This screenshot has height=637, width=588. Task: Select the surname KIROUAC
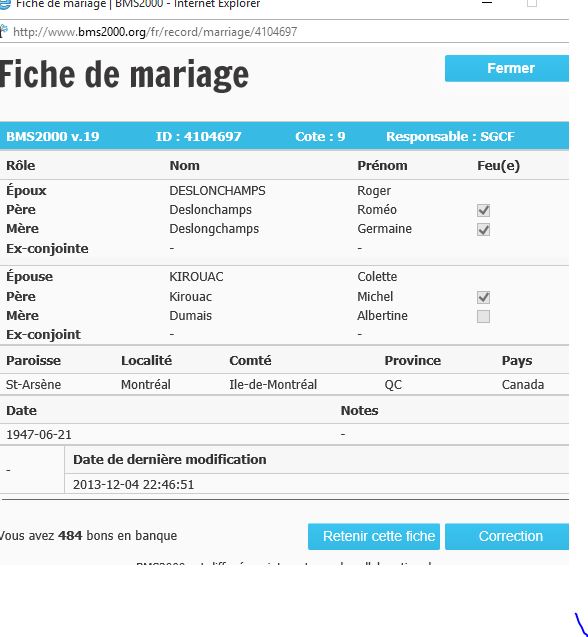click(196, 277)
